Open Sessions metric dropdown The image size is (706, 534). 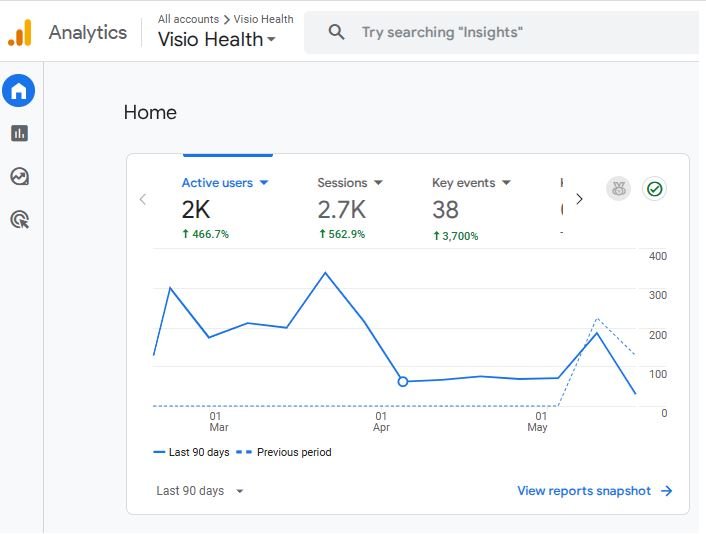pyautogui.click(x=350, y=183)
